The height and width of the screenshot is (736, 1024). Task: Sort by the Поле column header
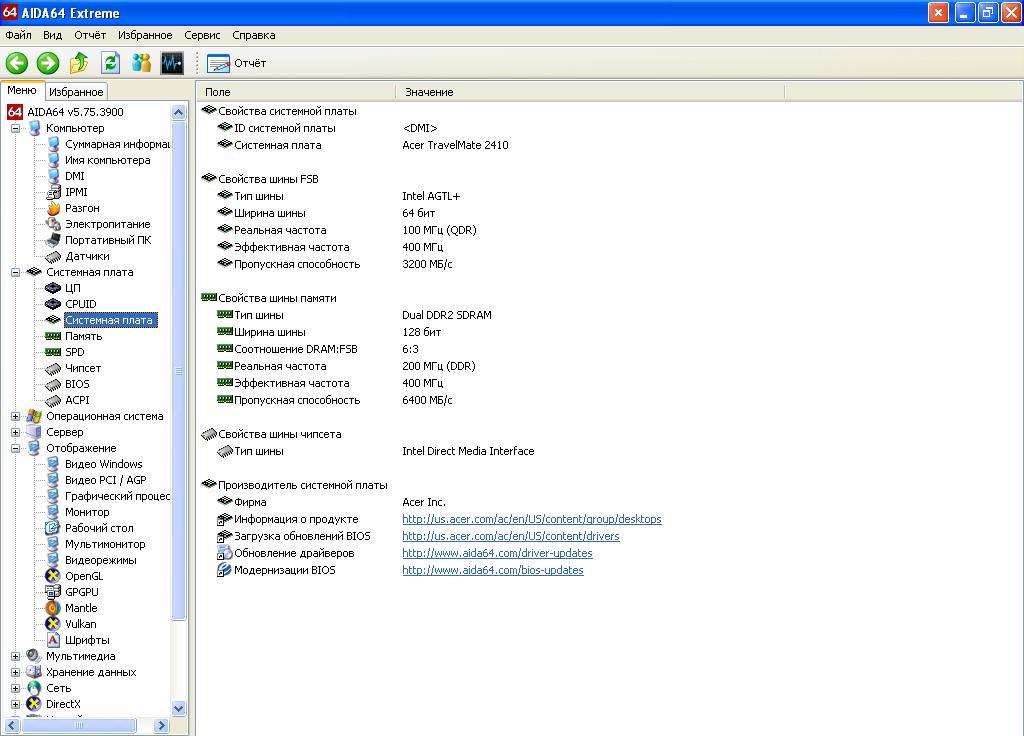[296, 92]
